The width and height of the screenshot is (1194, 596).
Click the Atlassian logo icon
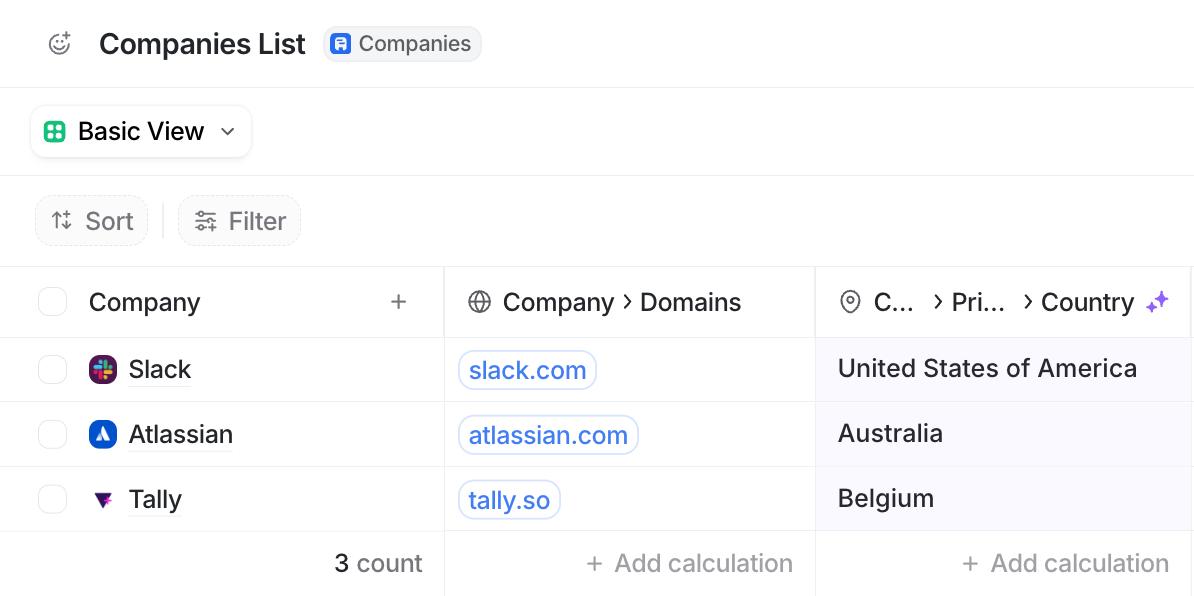pyautogui.click(x=103, y=435)
